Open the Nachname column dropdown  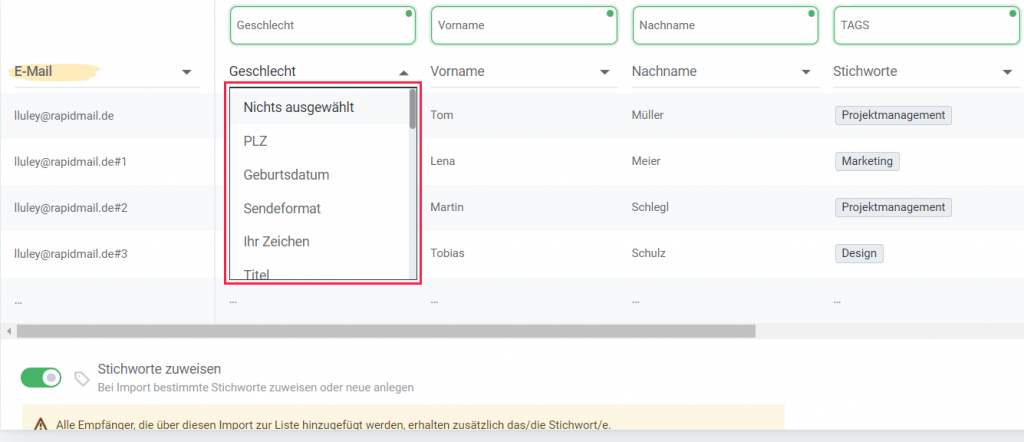[x=806, y=72]
